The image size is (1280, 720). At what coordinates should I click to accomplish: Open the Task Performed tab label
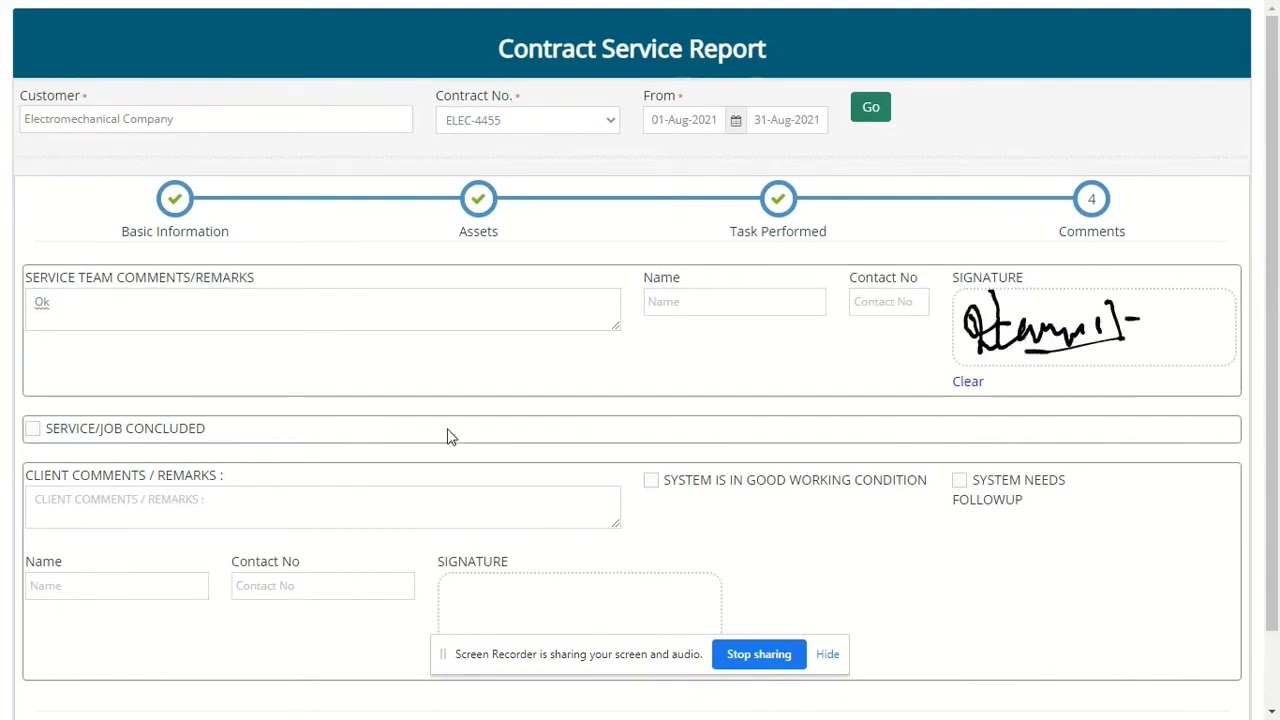778,231
